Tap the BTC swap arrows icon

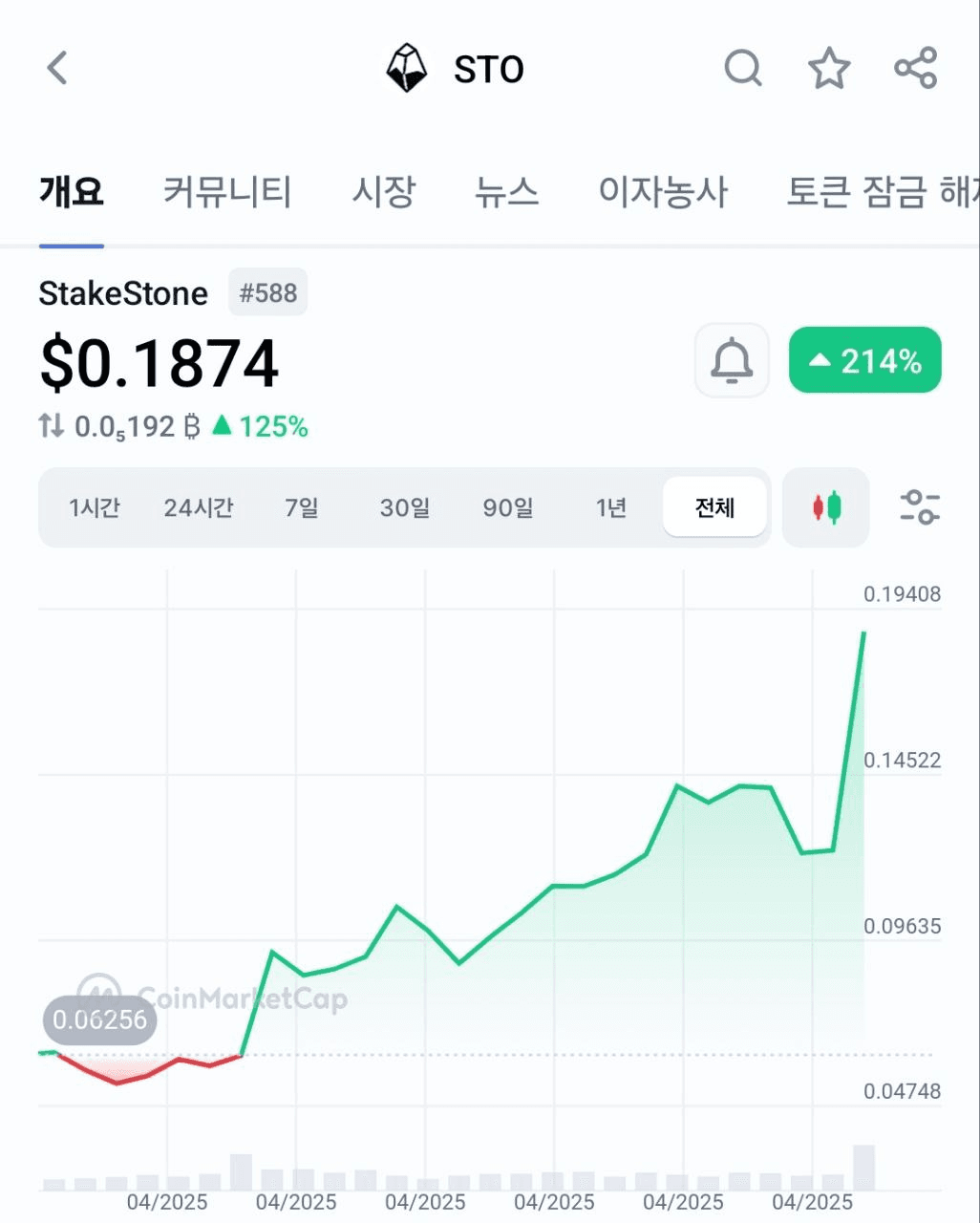(x=52, y=426)
